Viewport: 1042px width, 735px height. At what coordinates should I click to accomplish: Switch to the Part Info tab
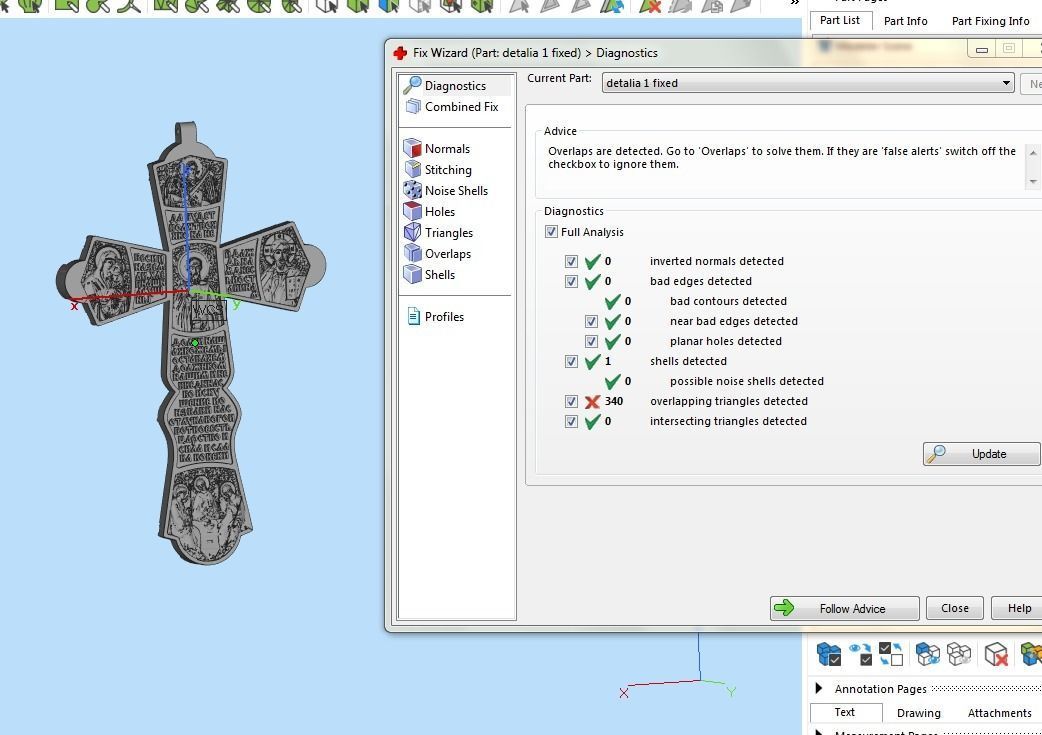click(x=905, y=21)
